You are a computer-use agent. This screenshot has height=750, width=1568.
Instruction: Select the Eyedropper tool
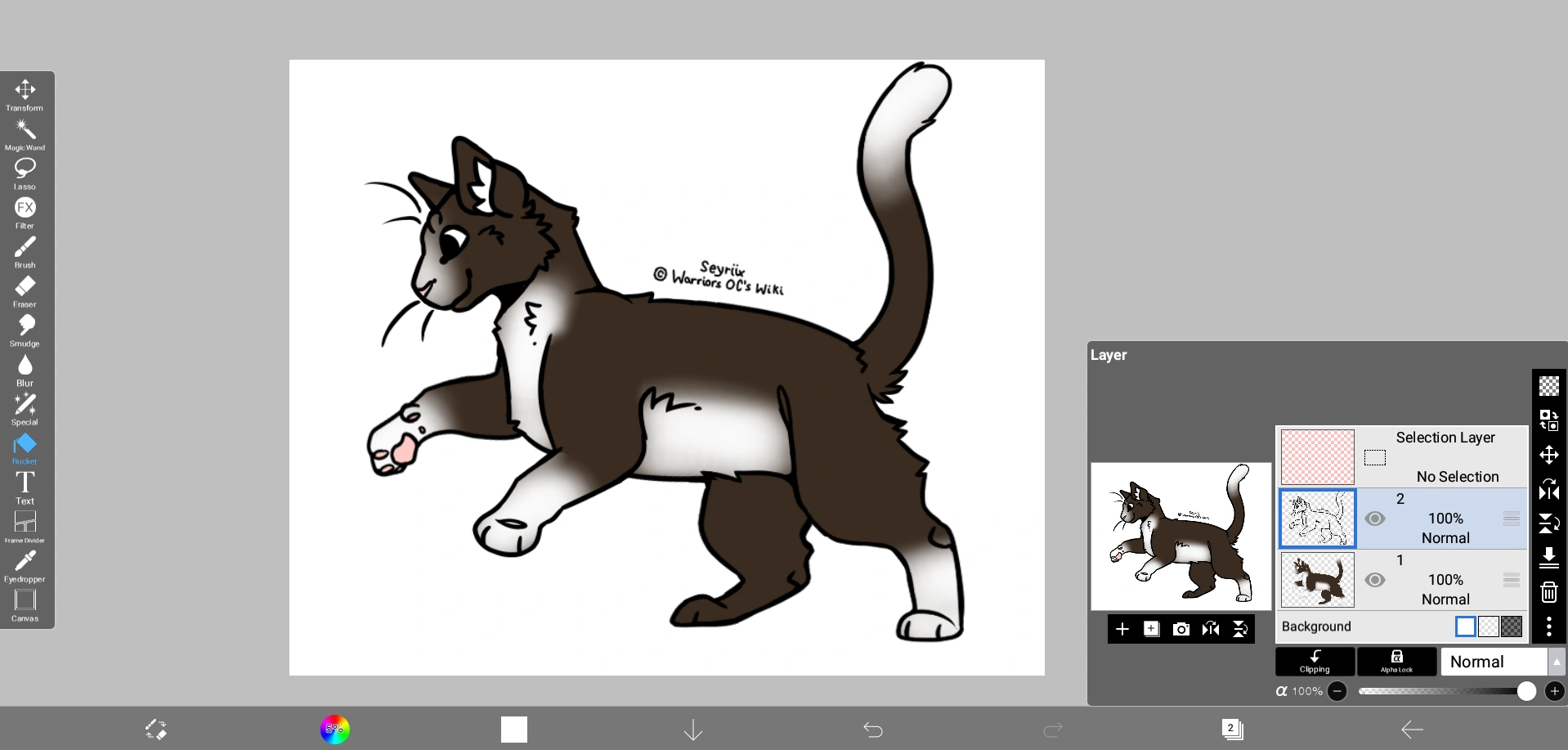tap(25, 566)
